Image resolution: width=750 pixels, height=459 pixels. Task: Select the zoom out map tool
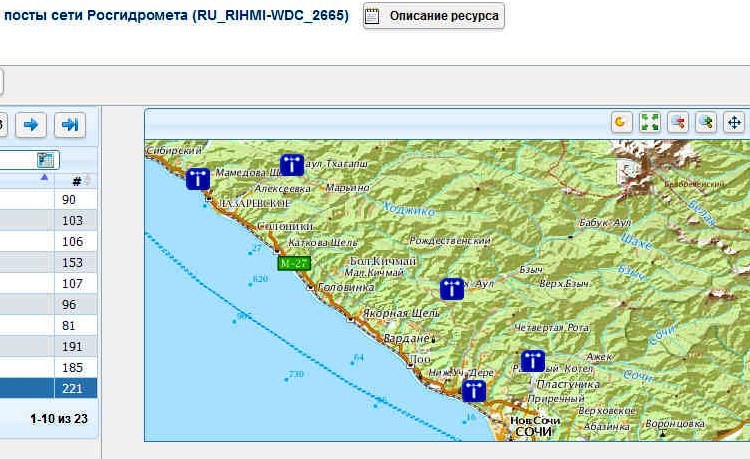tap(678, 122)
